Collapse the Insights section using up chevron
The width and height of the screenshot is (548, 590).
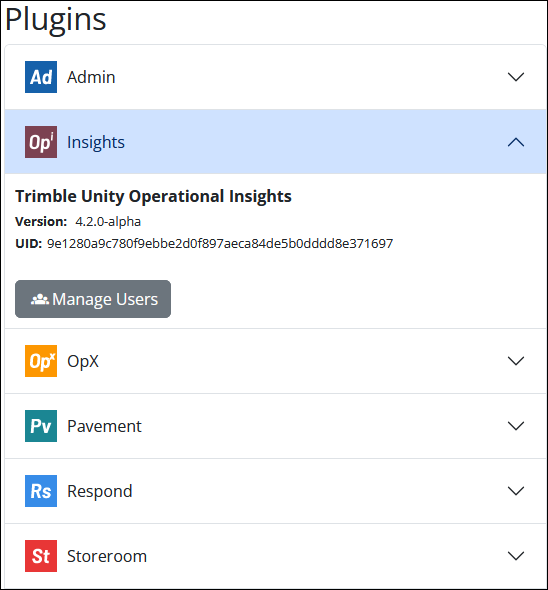[516, 142]
